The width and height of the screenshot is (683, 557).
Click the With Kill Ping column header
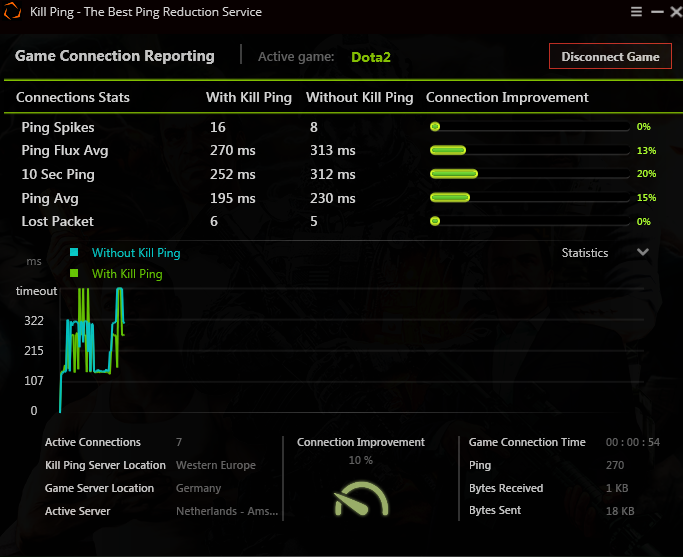(249, 97)
